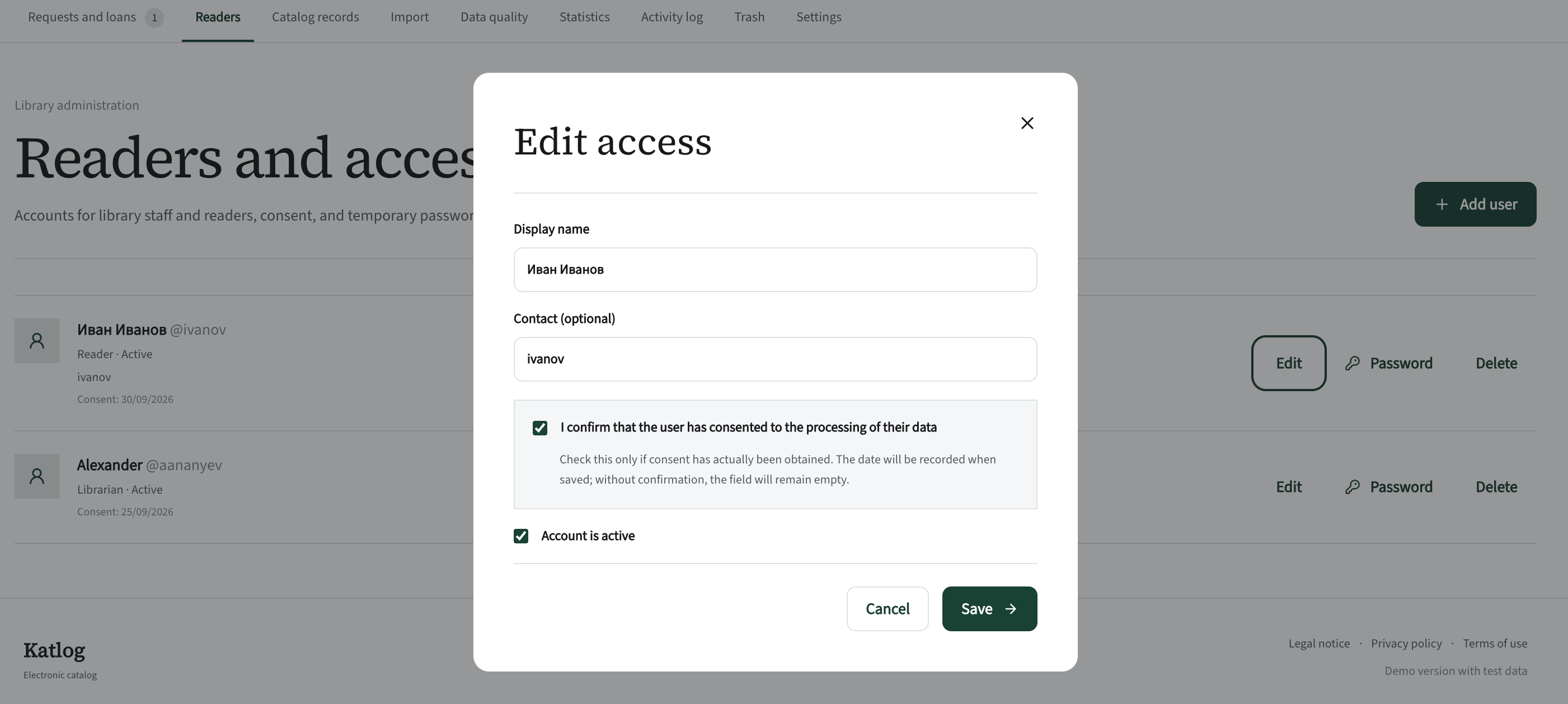Click Edit for Иван Иванов
The image size is (1568, 704).
pyautogui.click(x=1289, y=363)
